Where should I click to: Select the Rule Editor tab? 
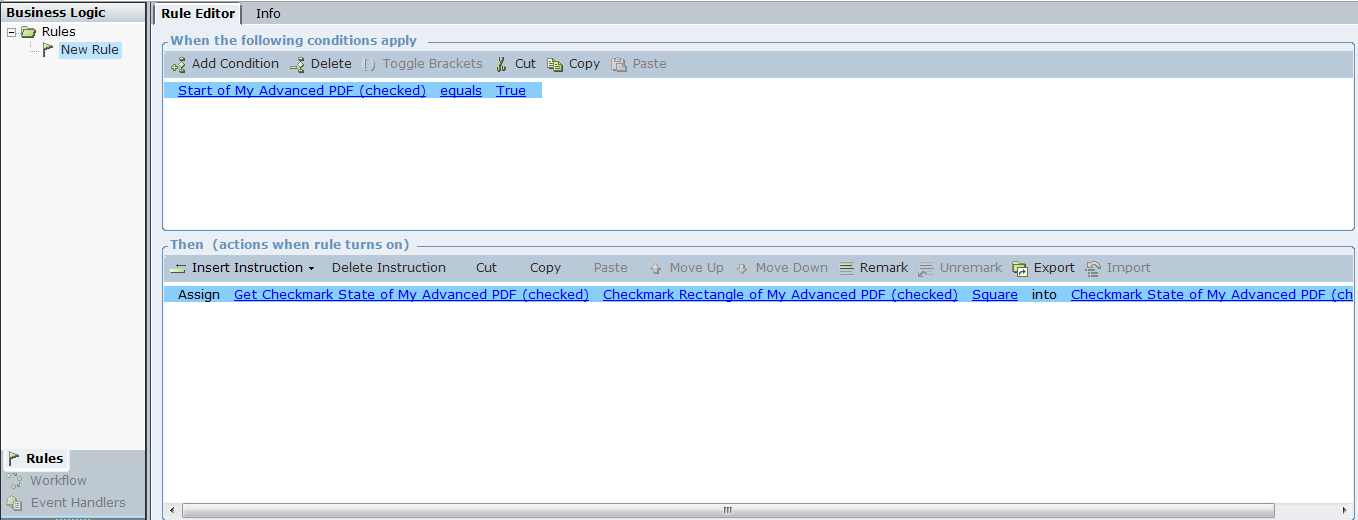coord(198,13)
